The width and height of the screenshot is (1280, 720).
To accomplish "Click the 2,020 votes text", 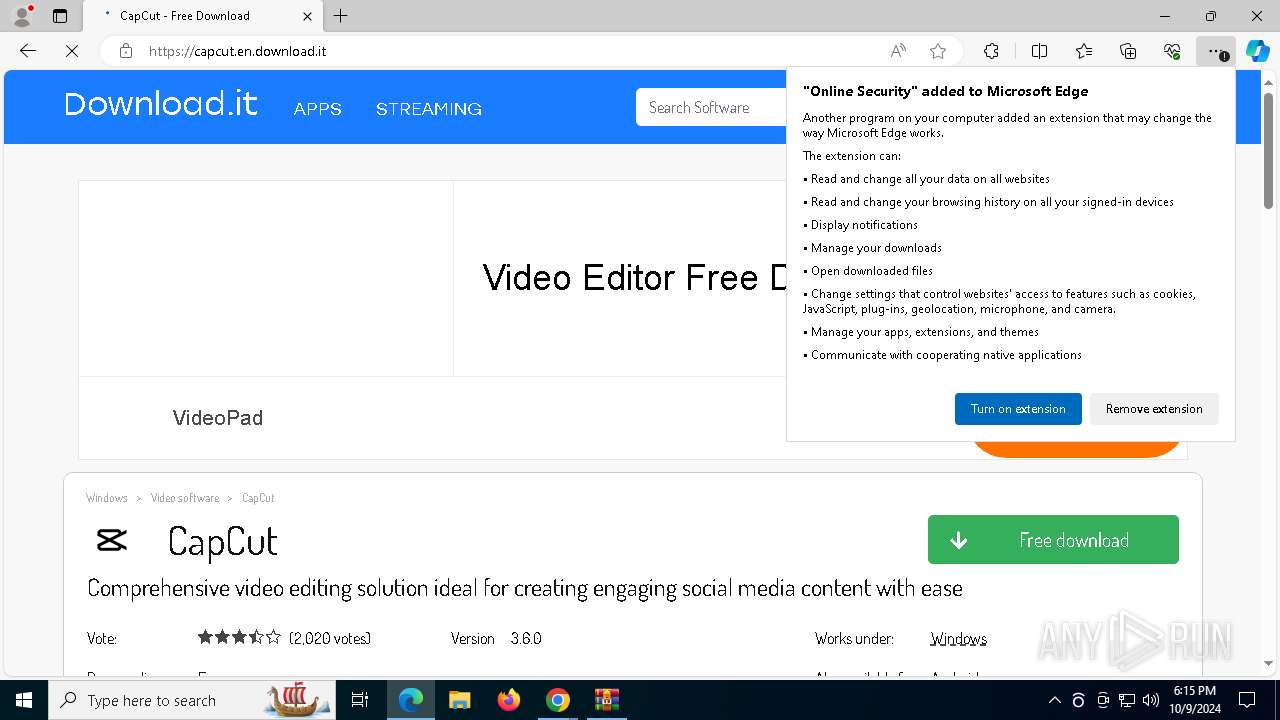I will pos(330,638).
